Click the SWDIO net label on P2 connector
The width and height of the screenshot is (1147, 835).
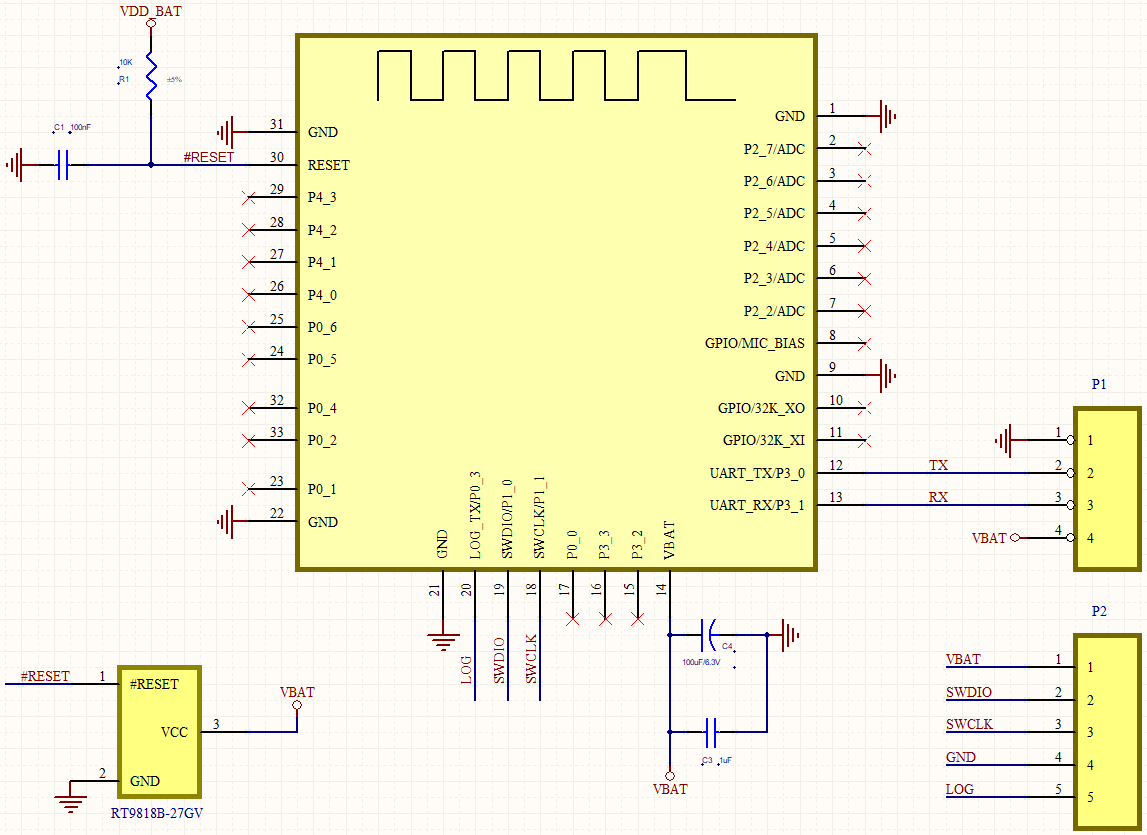[x=968, y=692]
